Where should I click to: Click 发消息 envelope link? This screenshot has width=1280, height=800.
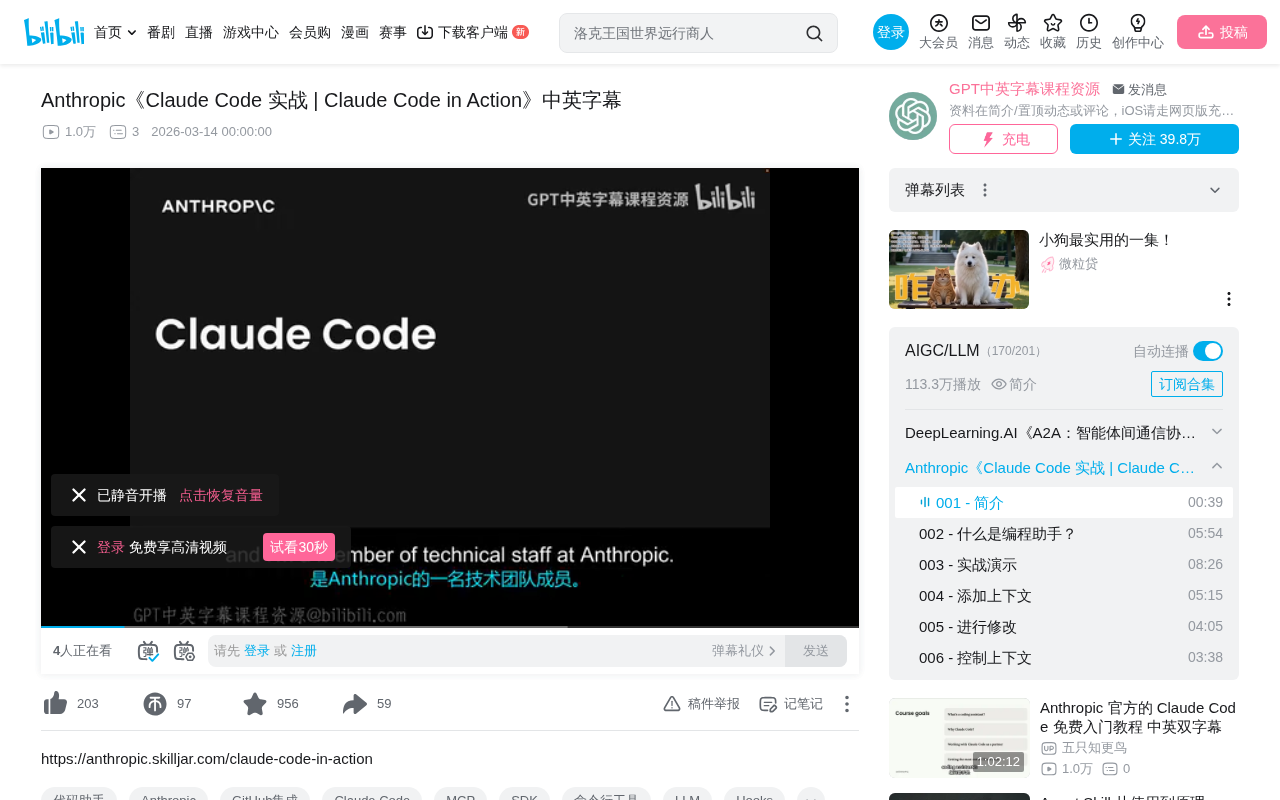[x=1139, y=89]
